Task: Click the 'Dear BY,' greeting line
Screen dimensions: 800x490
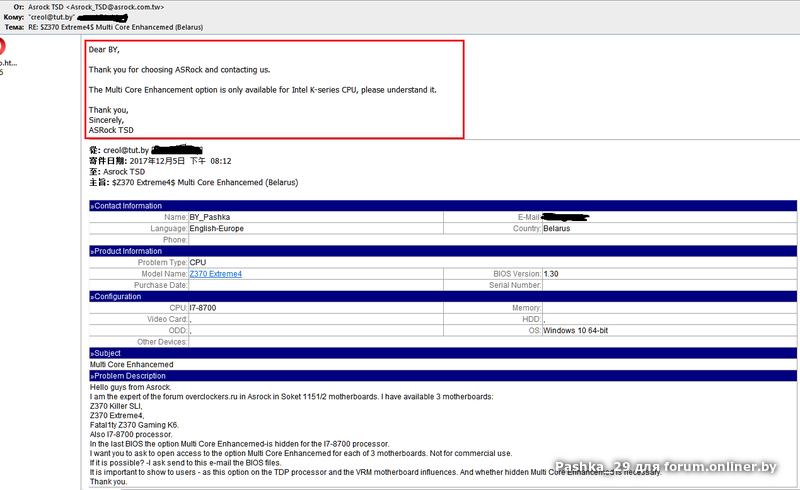Action: click(x=104, y=50)
